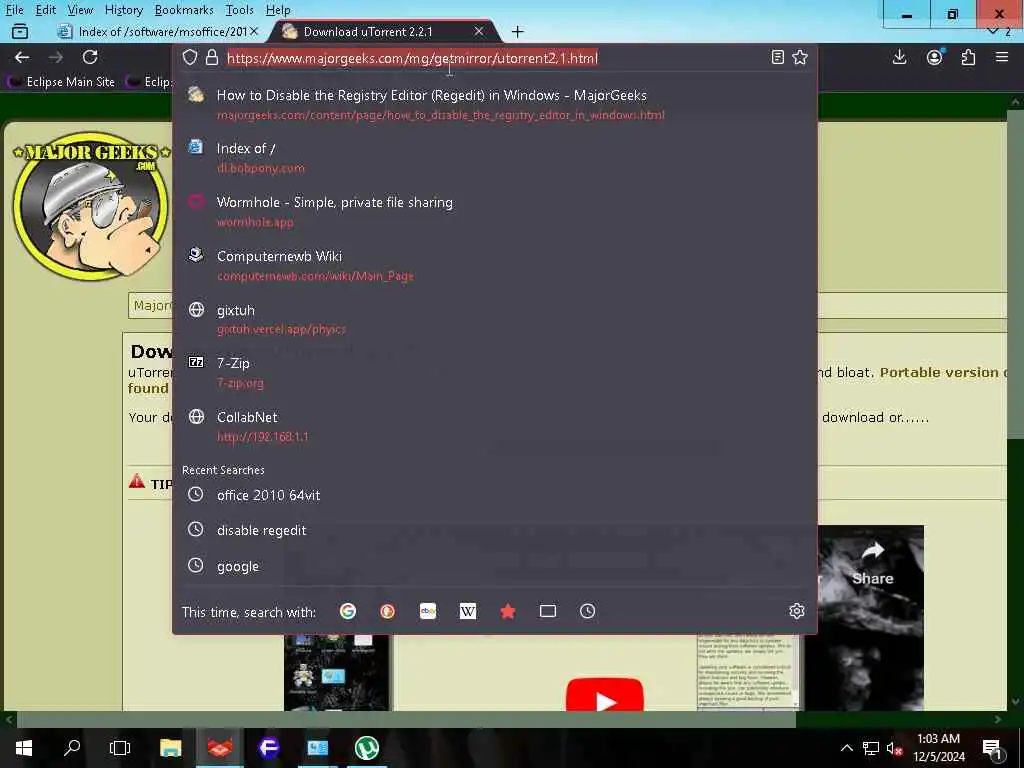The height and width of the screenshot is (768, 1024).
Task: Open the Extensions puzzle icon
Action: pos(968,57)
